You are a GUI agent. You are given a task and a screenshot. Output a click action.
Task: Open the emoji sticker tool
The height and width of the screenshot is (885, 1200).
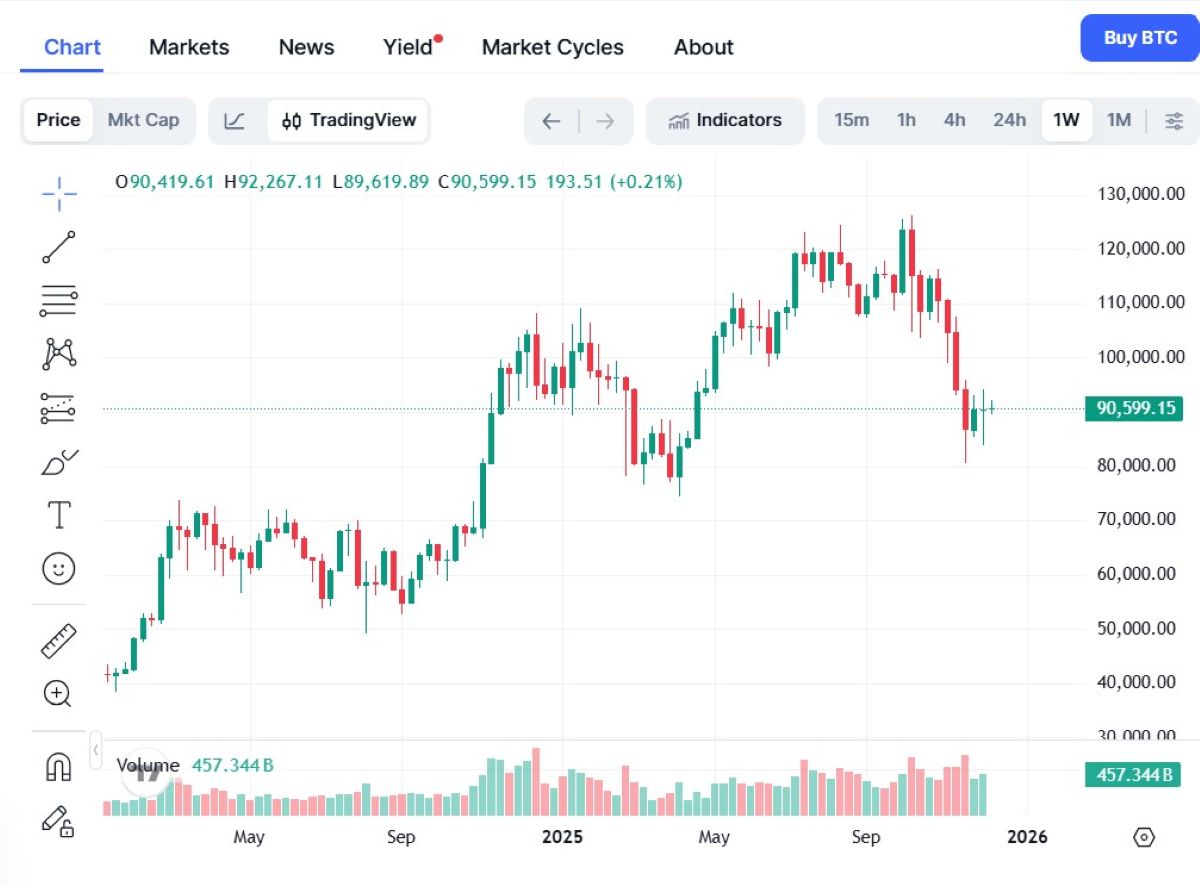click(59, 568)
